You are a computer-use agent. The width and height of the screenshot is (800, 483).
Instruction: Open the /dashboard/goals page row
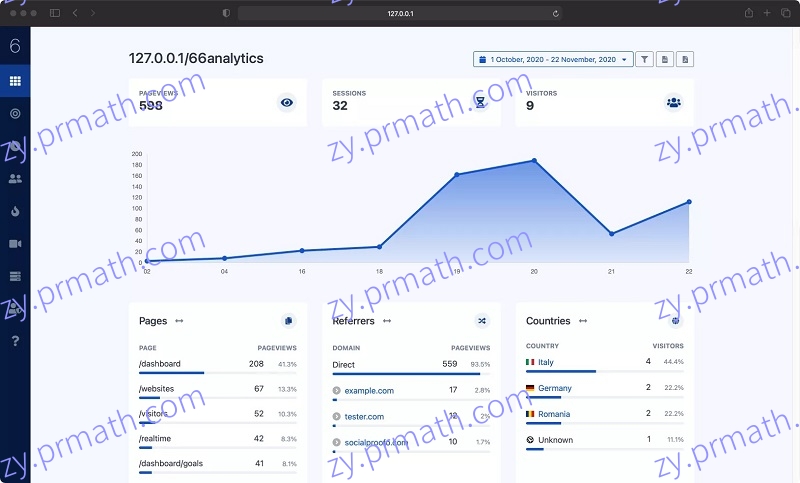[x=217, y=467]
